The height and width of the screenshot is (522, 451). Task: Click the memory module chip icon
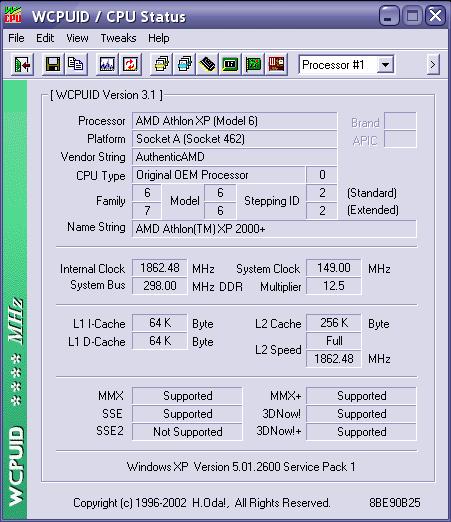click(x=207, y=64)
